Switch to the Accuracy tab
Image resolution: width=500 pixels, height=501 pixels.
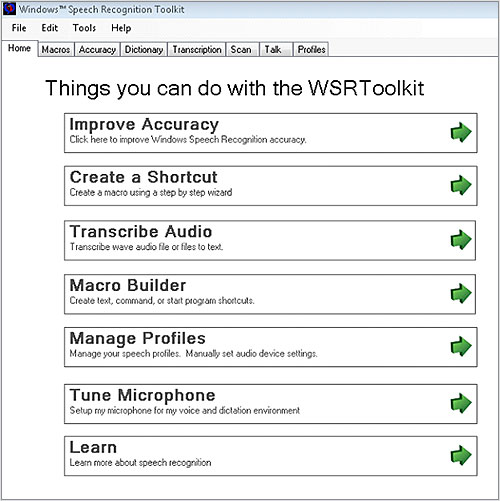pos(97,50)
